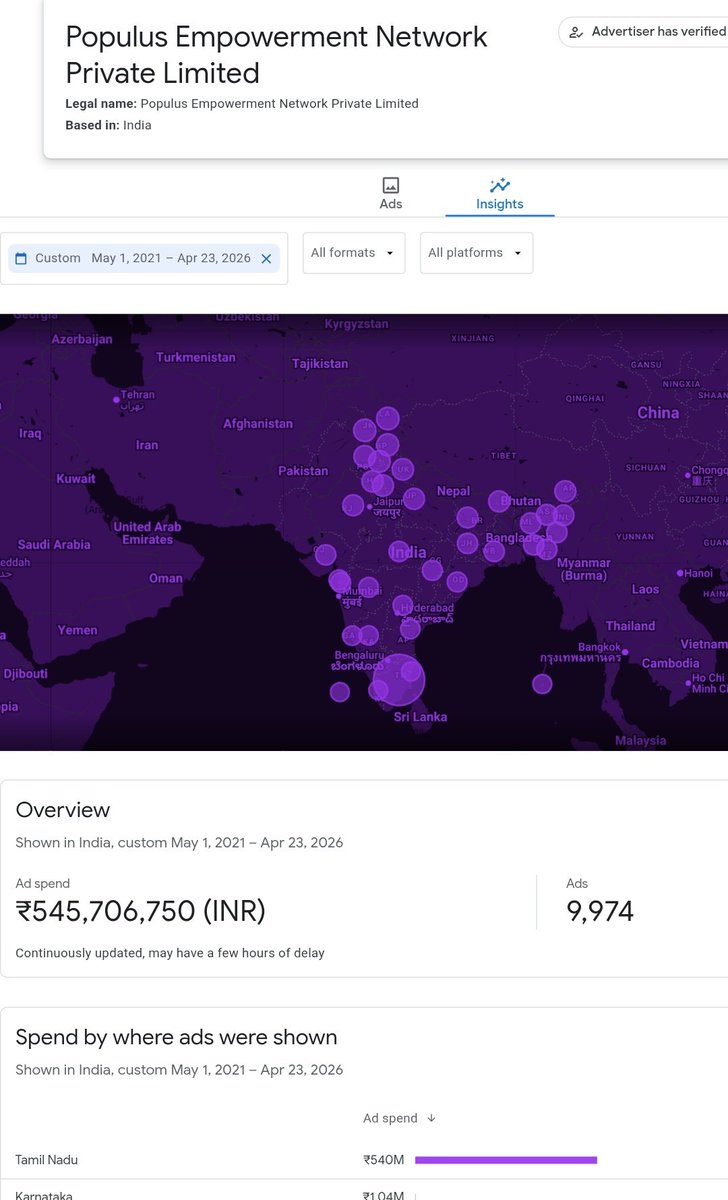This screenshot has width=728, height=1200.
Task: Click the Based in: India line
Action: tap(109, 125)
